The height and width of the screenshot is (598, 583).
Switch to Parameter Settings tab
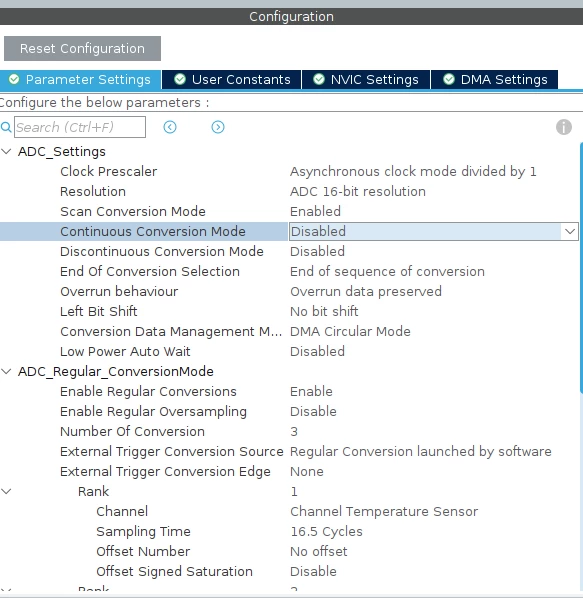coord(80,80)
